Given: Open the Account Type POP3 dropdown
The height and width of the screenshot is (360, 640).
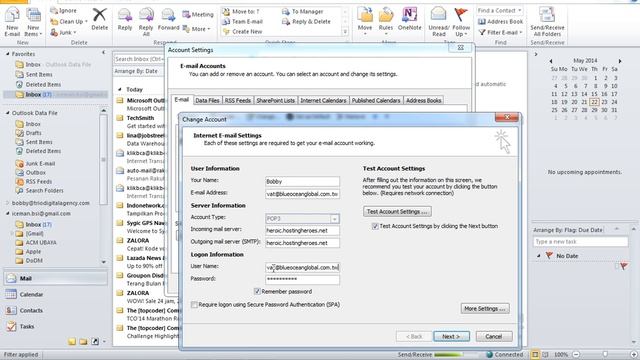Looking at the screenshot, I should pyautogui.click(x=334, y=219).
